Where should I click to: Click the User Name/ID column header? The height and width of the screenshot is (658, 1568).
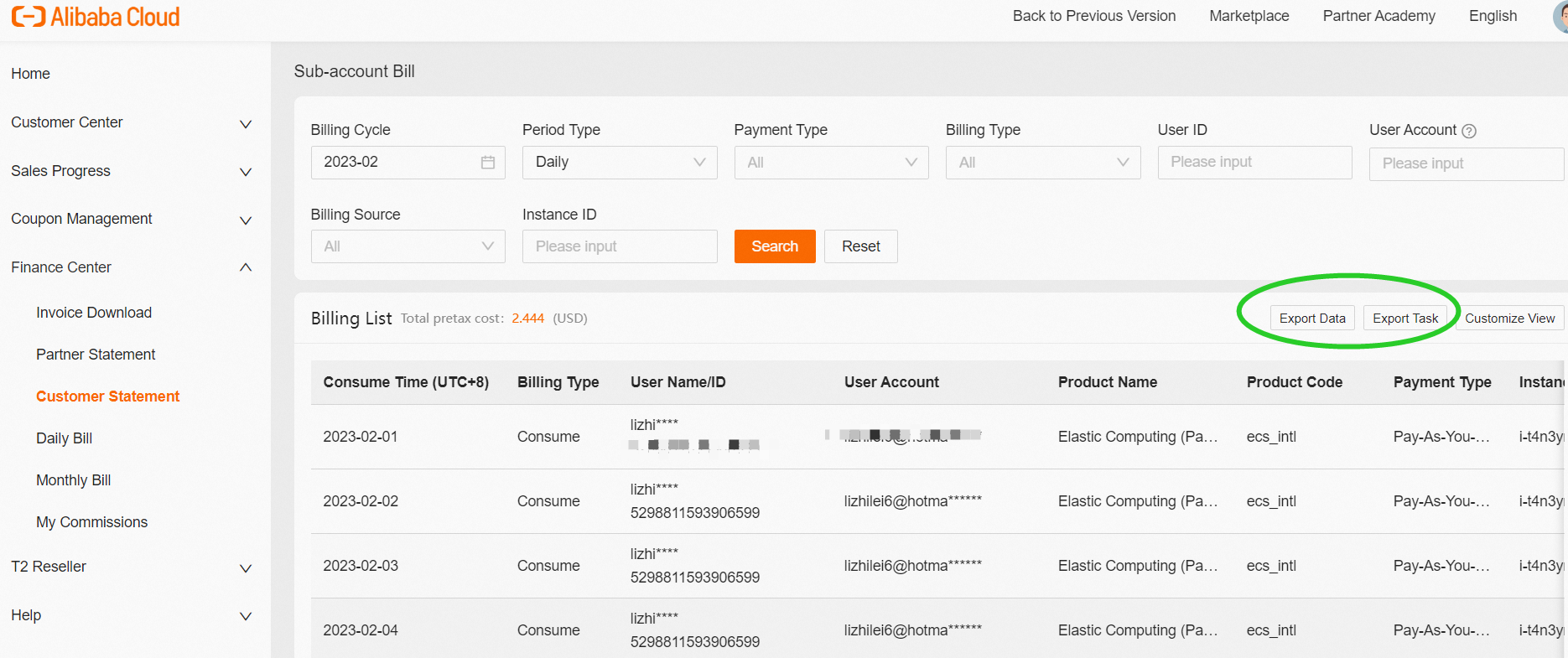(x=678, y=382)
